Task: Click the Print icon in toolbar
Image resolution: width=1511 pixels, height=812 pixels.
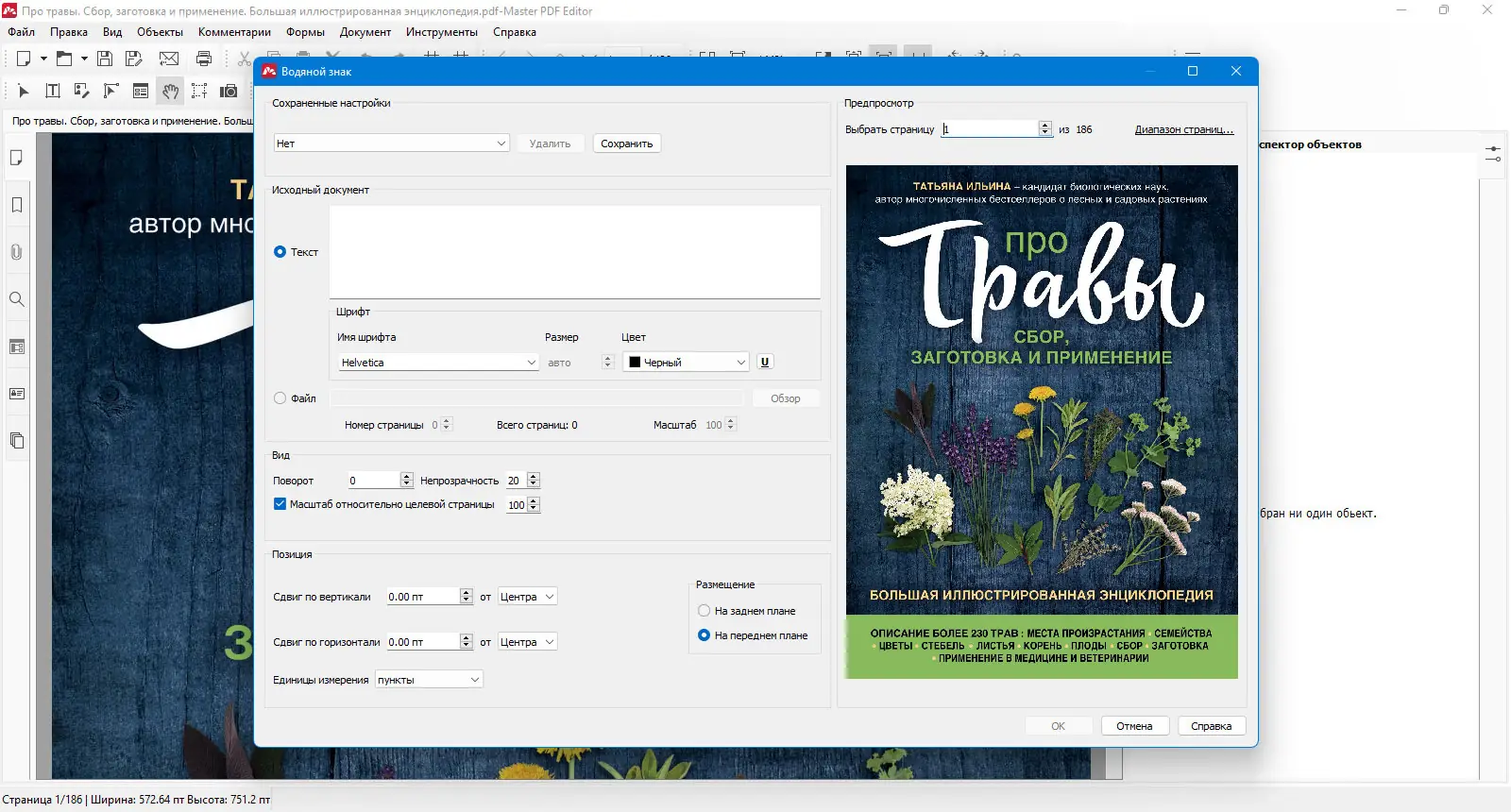Action: tap(204, 59)
